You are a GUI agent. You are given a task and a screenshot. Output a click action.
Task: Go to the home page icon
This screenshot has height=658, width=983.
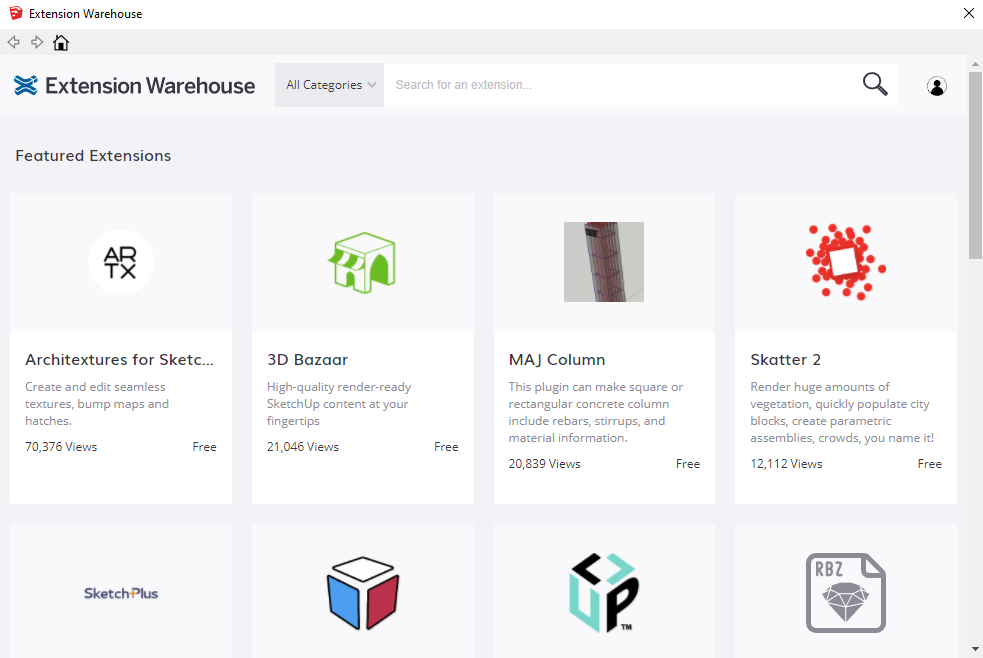(x=61, y=42)
